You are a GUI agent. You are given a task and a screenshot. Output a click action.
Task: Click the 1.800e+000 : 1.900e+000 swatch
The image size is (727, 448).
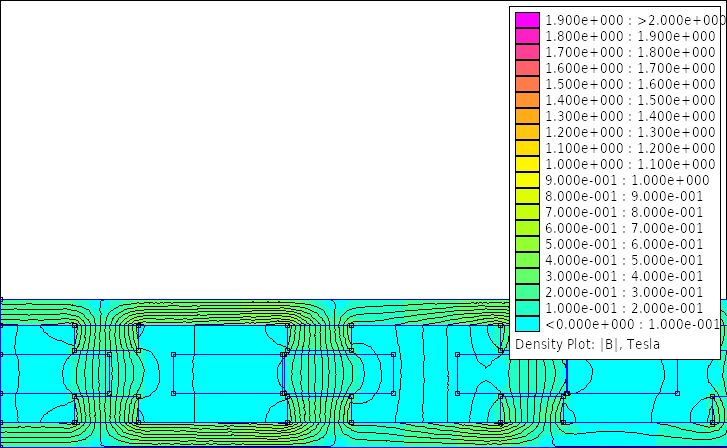(x=527, y=36)
